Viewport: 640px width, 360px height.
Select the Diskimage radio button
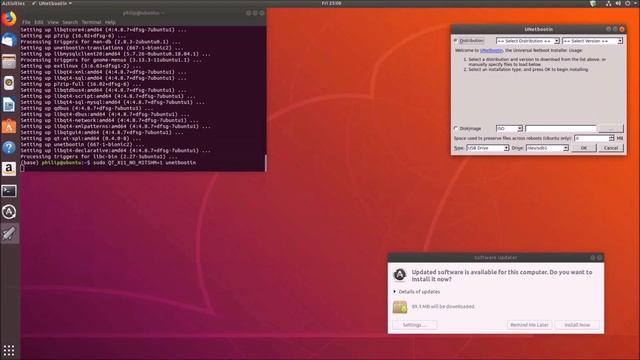point(456,128)
